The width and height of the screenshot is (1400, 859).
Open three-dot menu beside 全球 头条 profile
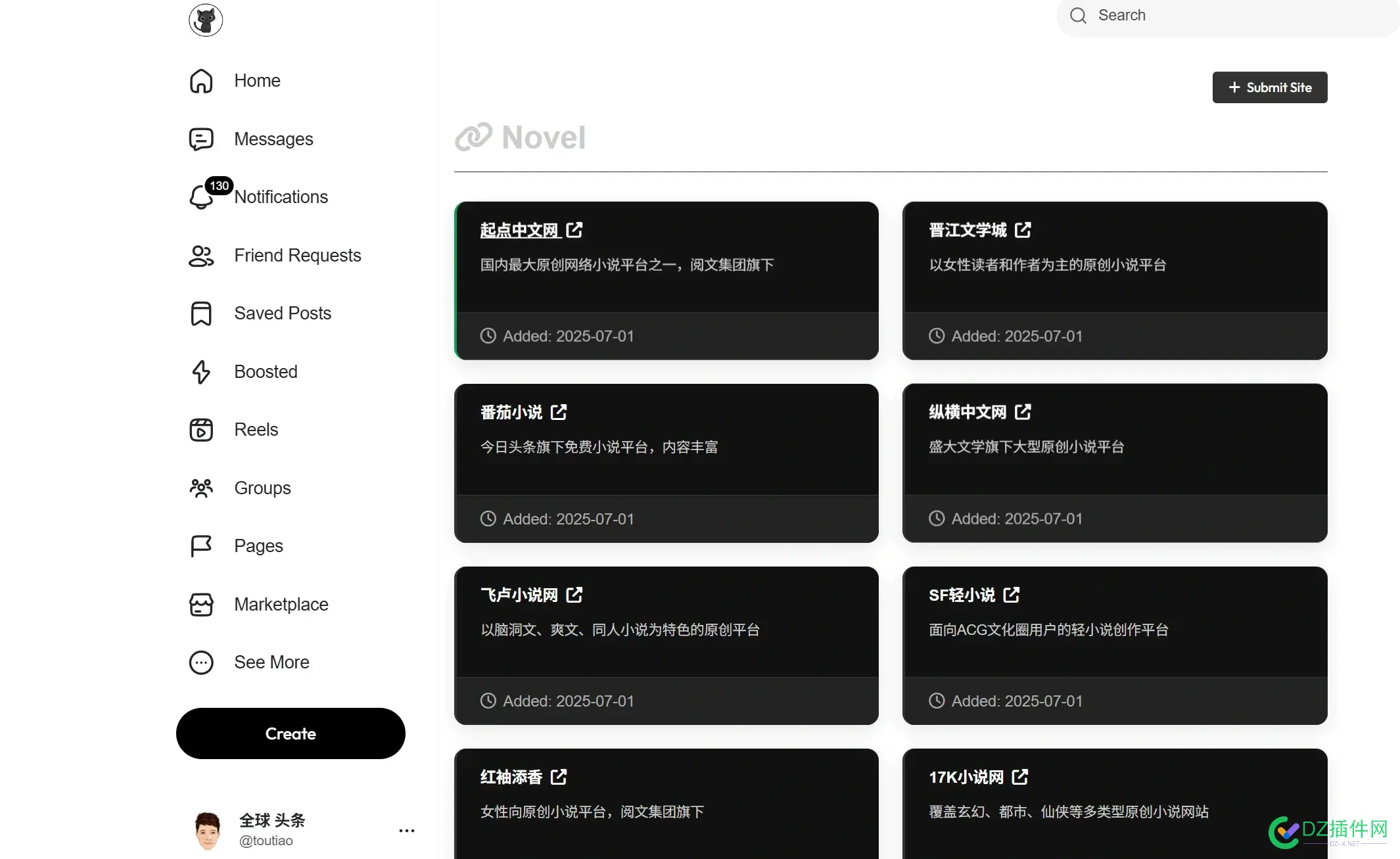coord(407,831)
